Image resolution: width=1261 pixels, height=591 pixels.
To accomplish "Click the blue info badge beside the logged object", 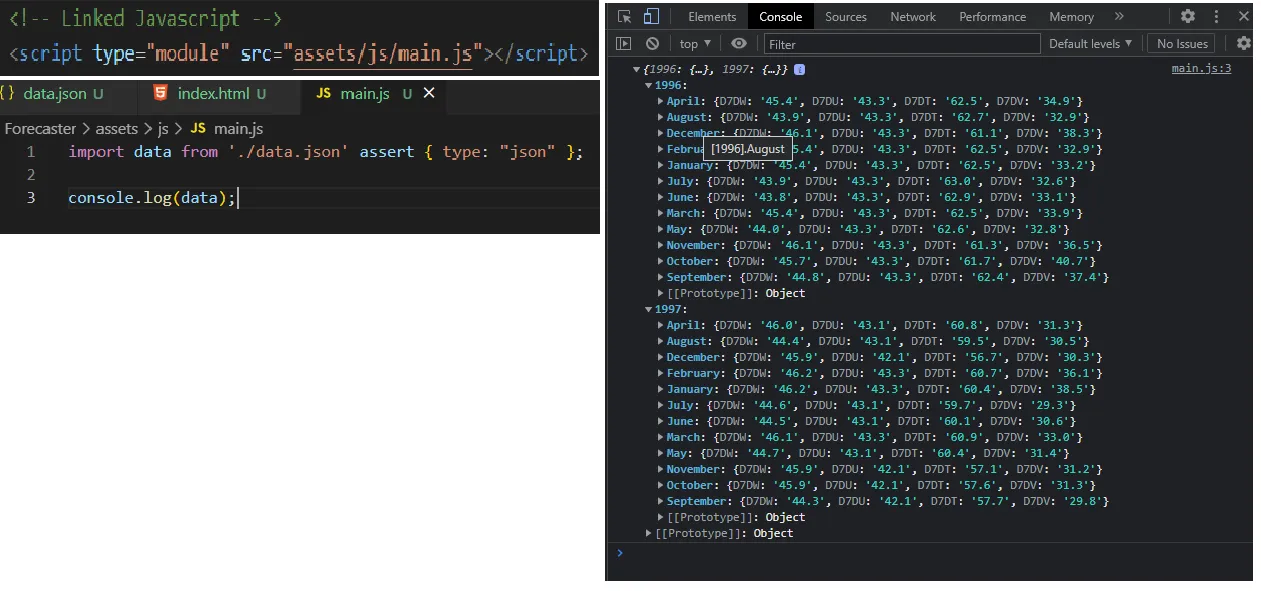I will coord(800,69).
